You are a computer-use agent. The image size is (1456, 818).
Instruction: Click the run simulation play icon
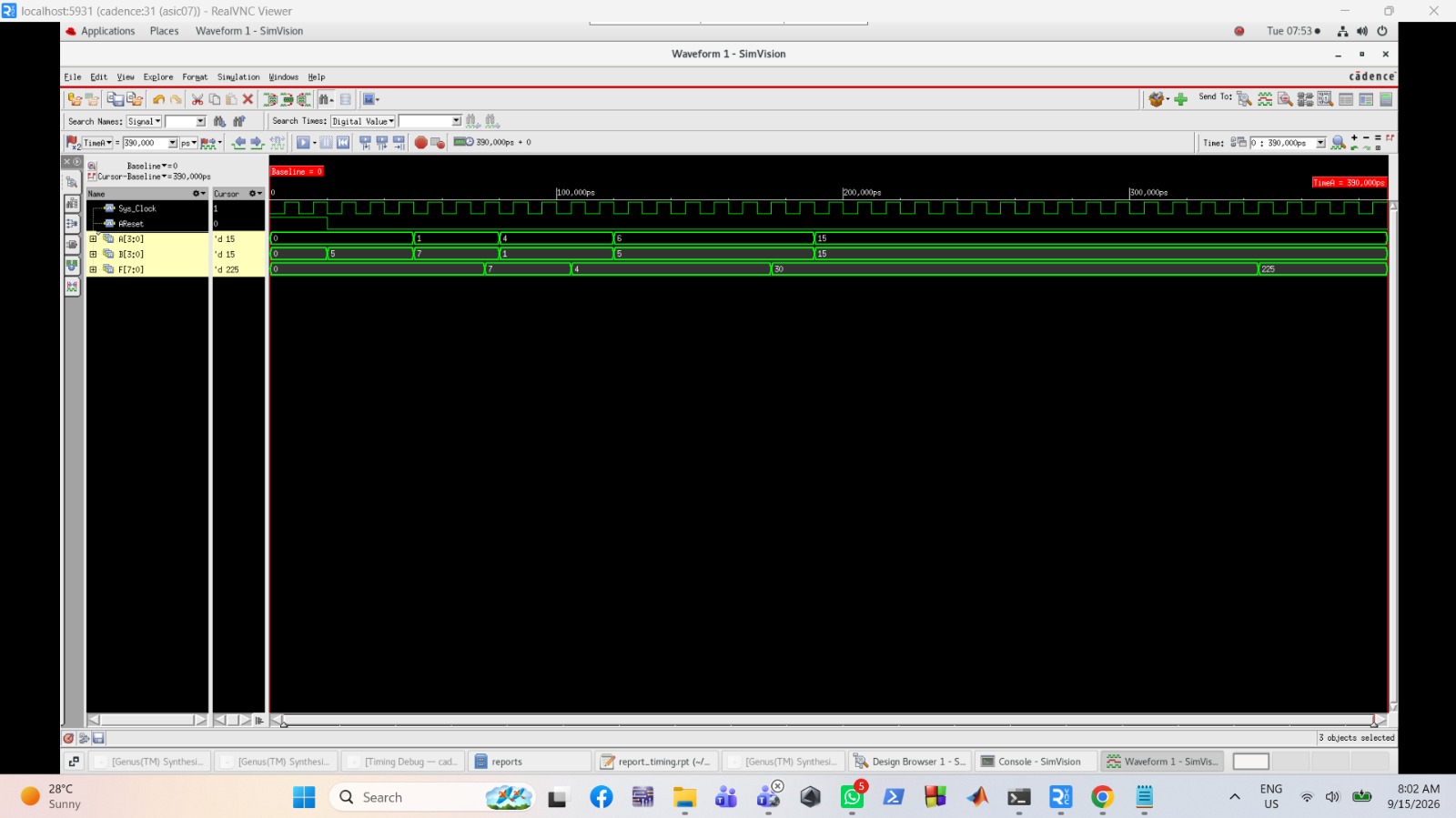[x=303, y=143]
